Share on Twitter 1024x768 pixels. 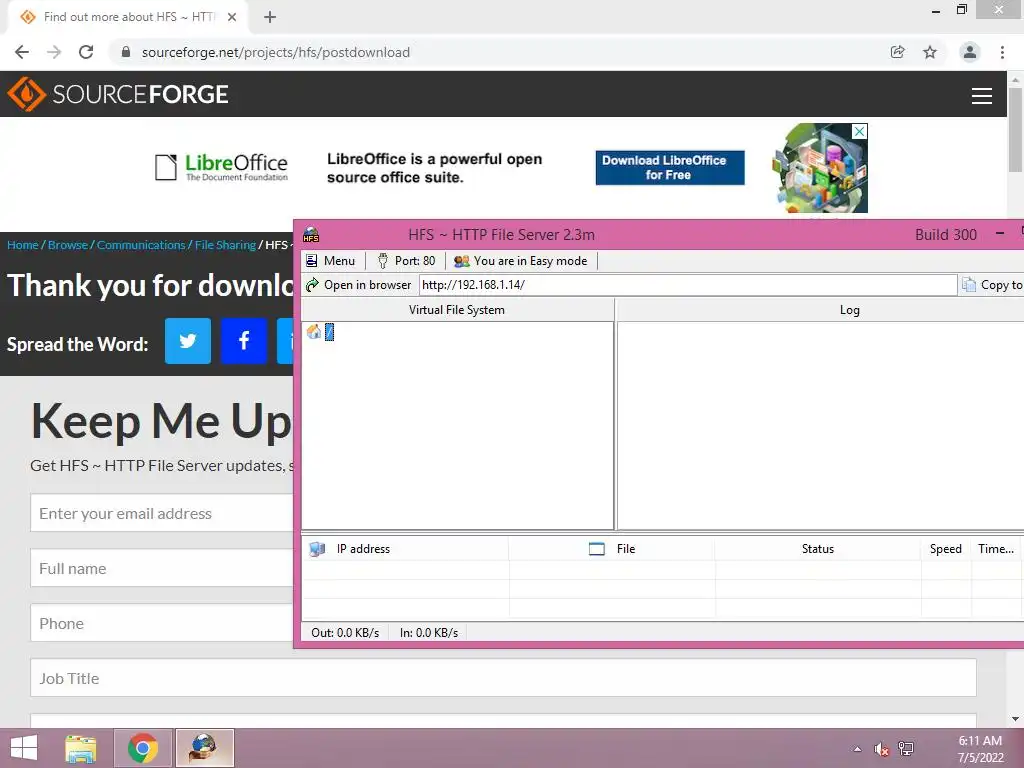187,341
